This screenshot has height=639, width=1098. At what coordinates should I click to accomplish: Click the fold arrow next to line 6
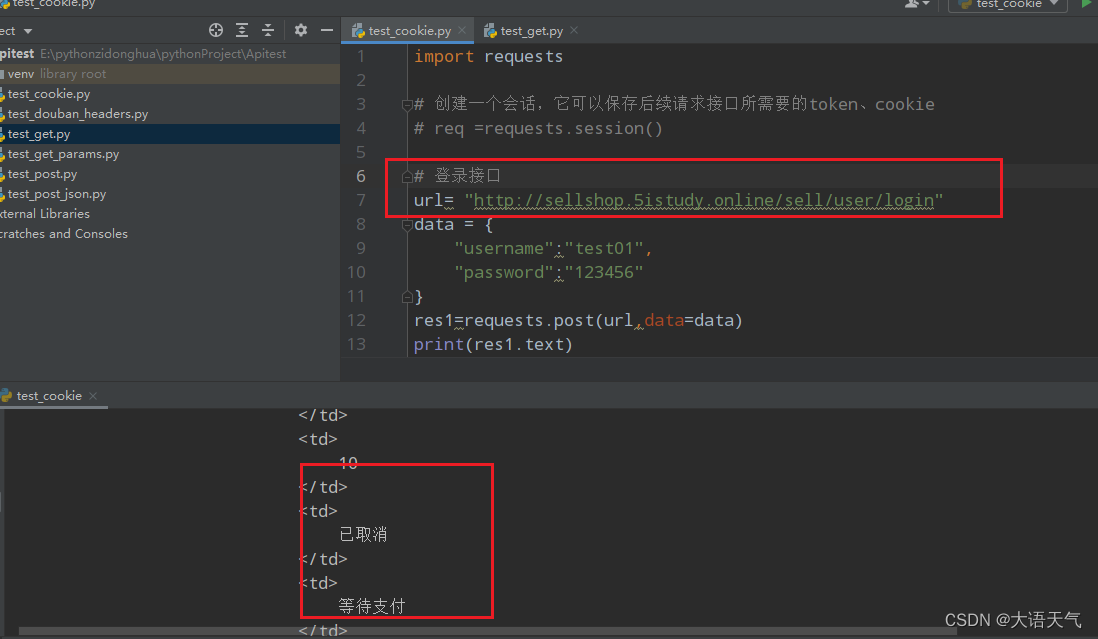click(407, 174)
